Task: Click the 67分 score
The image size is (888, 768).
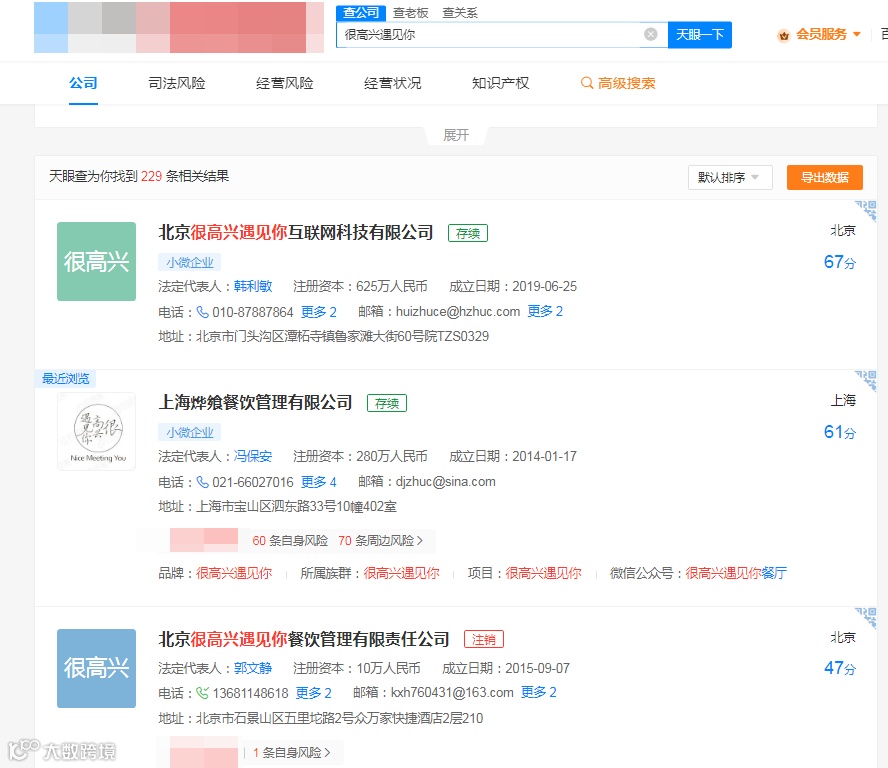Action: click(840, 262)
